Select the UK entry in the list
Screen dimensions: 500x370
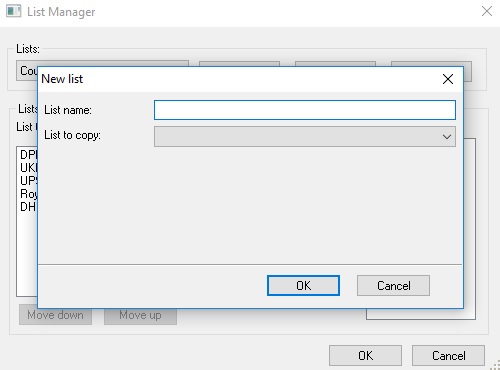coord(28,168)
